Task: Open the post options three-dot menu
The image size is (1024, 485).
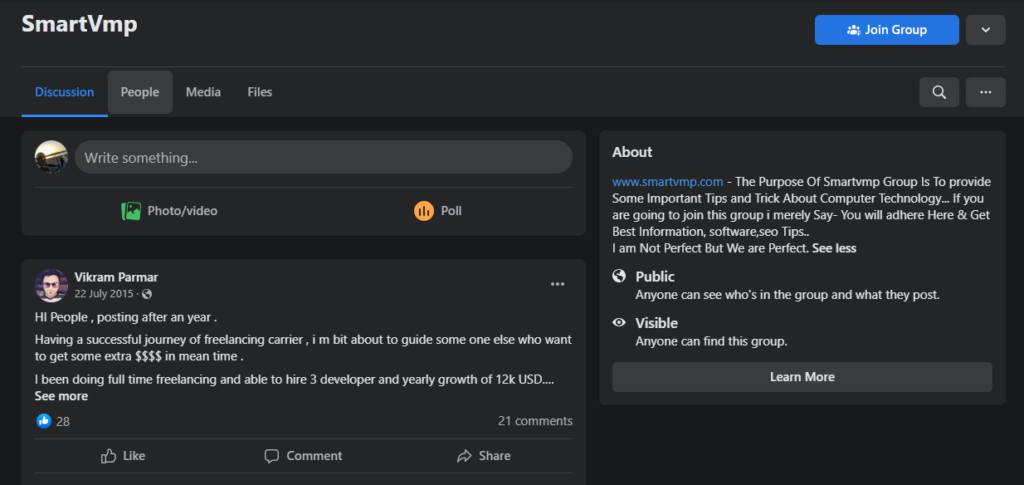Action: [x=557, y=284]
